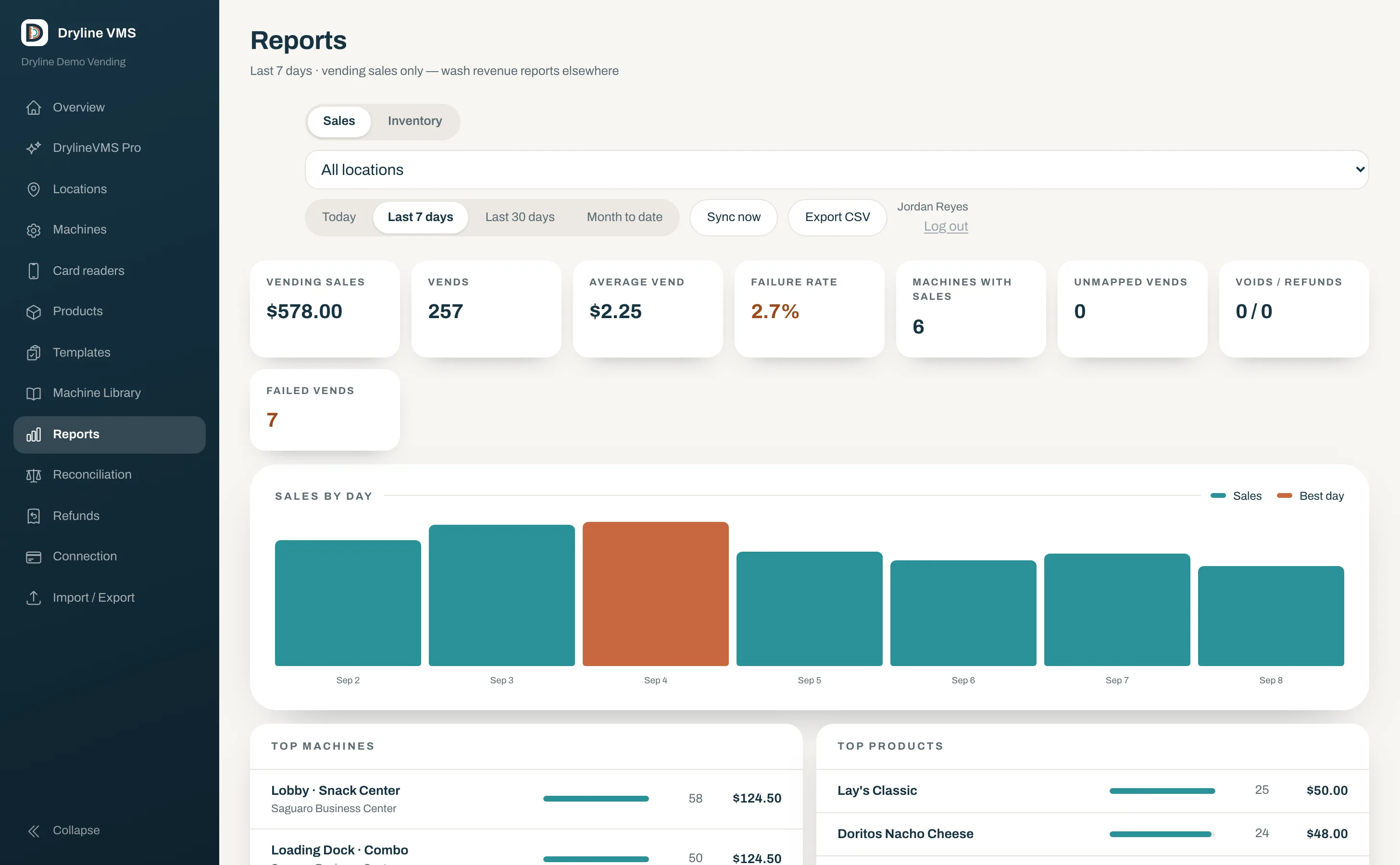This screenshot has width=1400, height=865.
Task: Go to the Locations page
Action: tap(109, 189)
